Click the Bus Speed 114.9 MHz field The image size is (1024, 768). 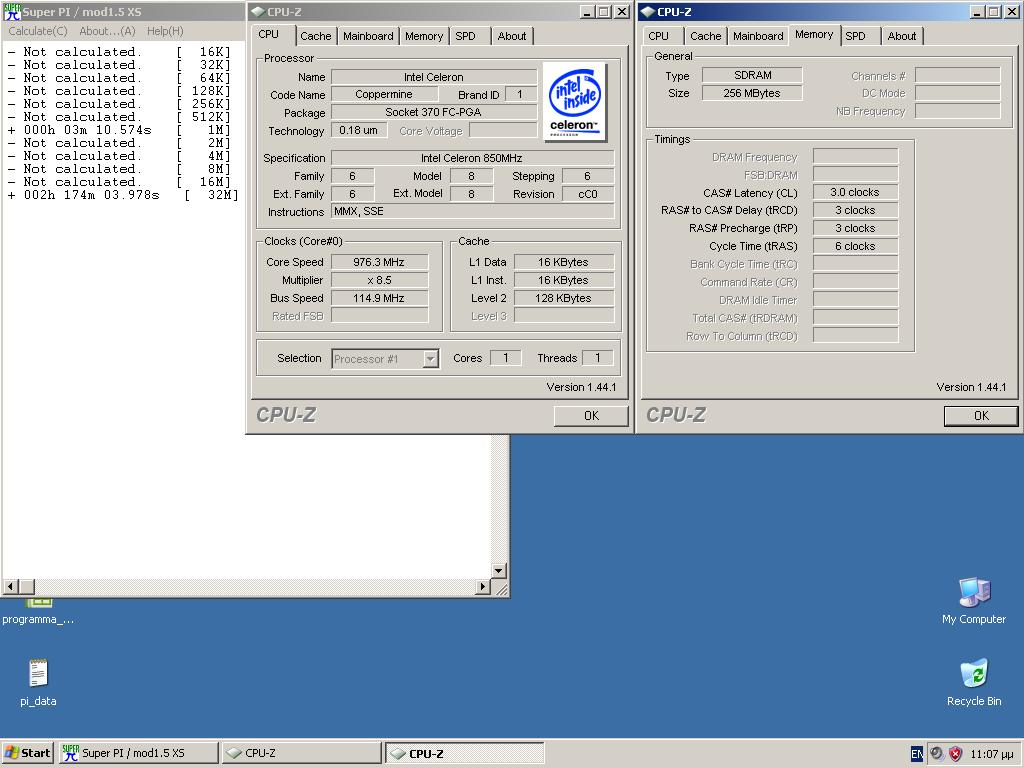click(x=379, y=298)
